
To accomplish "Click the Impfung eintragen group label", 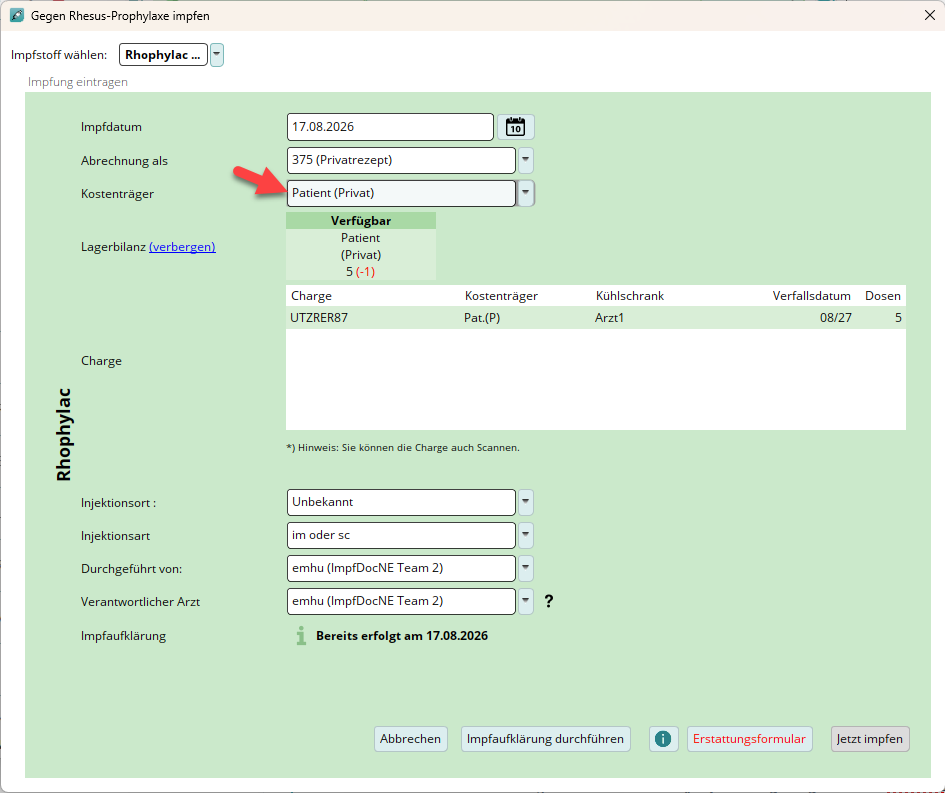I will pos(78,82).
